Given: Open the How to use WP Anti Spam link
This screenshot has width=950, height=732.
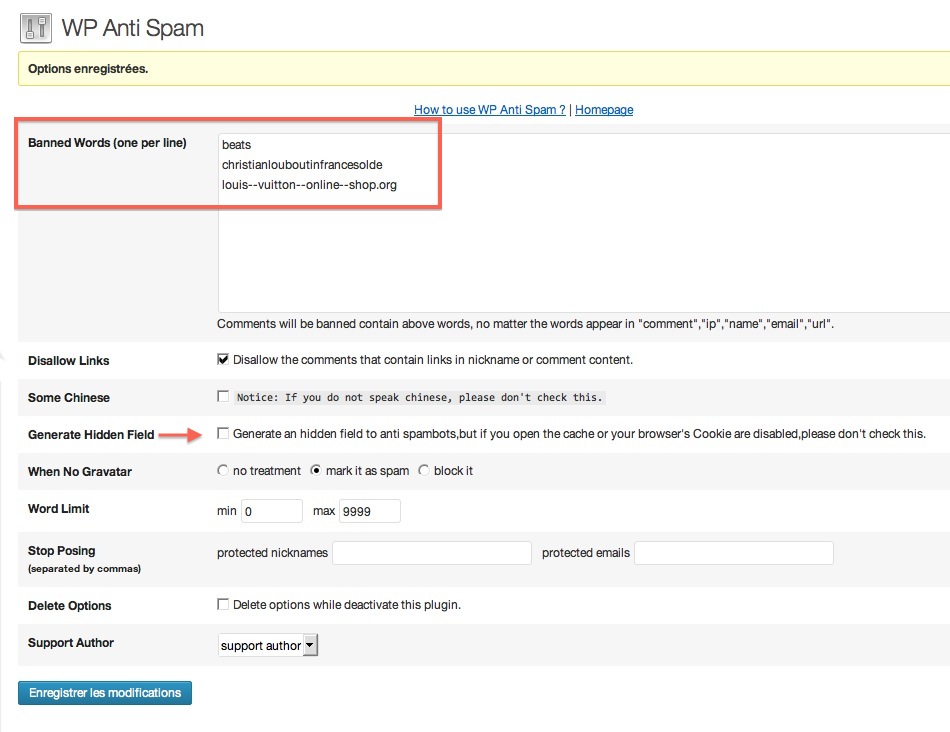Looking at the screenshot, I should [x=490, y=110].
